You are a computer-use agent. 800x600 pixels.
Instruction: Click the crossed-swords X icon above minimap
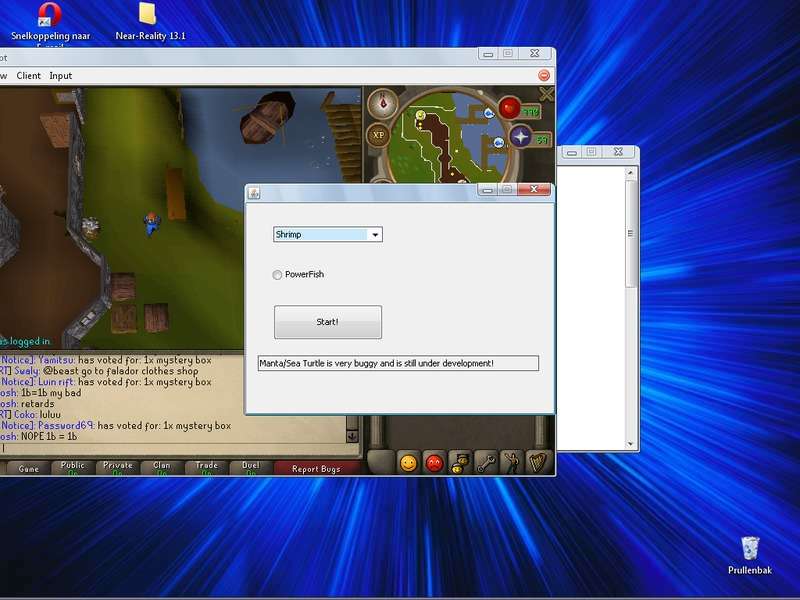[x=546, y=94]
